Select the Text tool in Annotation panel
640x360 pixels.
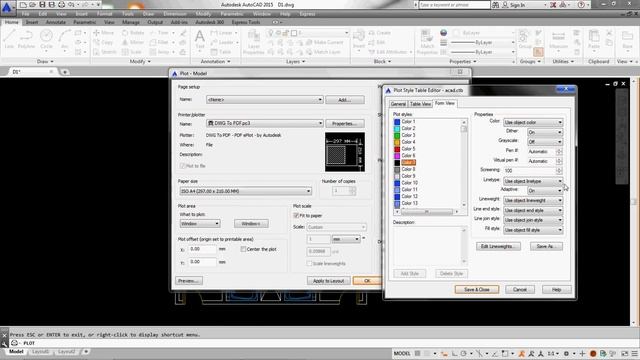click(x=200, y=39)
